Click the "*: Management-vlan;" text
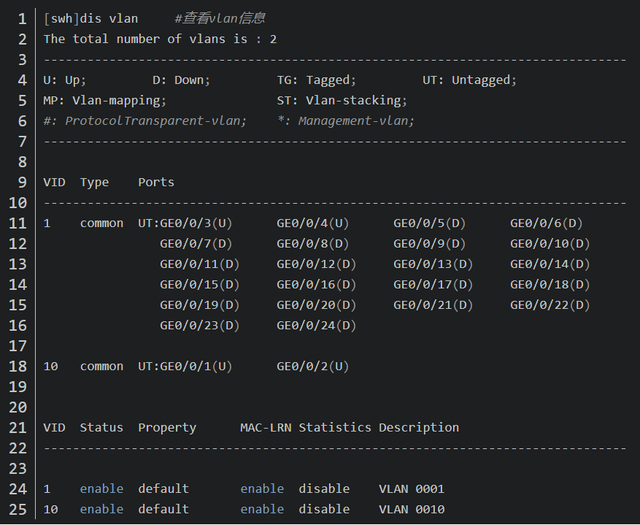This screenshot has width=640, height=525. point(345,121)
